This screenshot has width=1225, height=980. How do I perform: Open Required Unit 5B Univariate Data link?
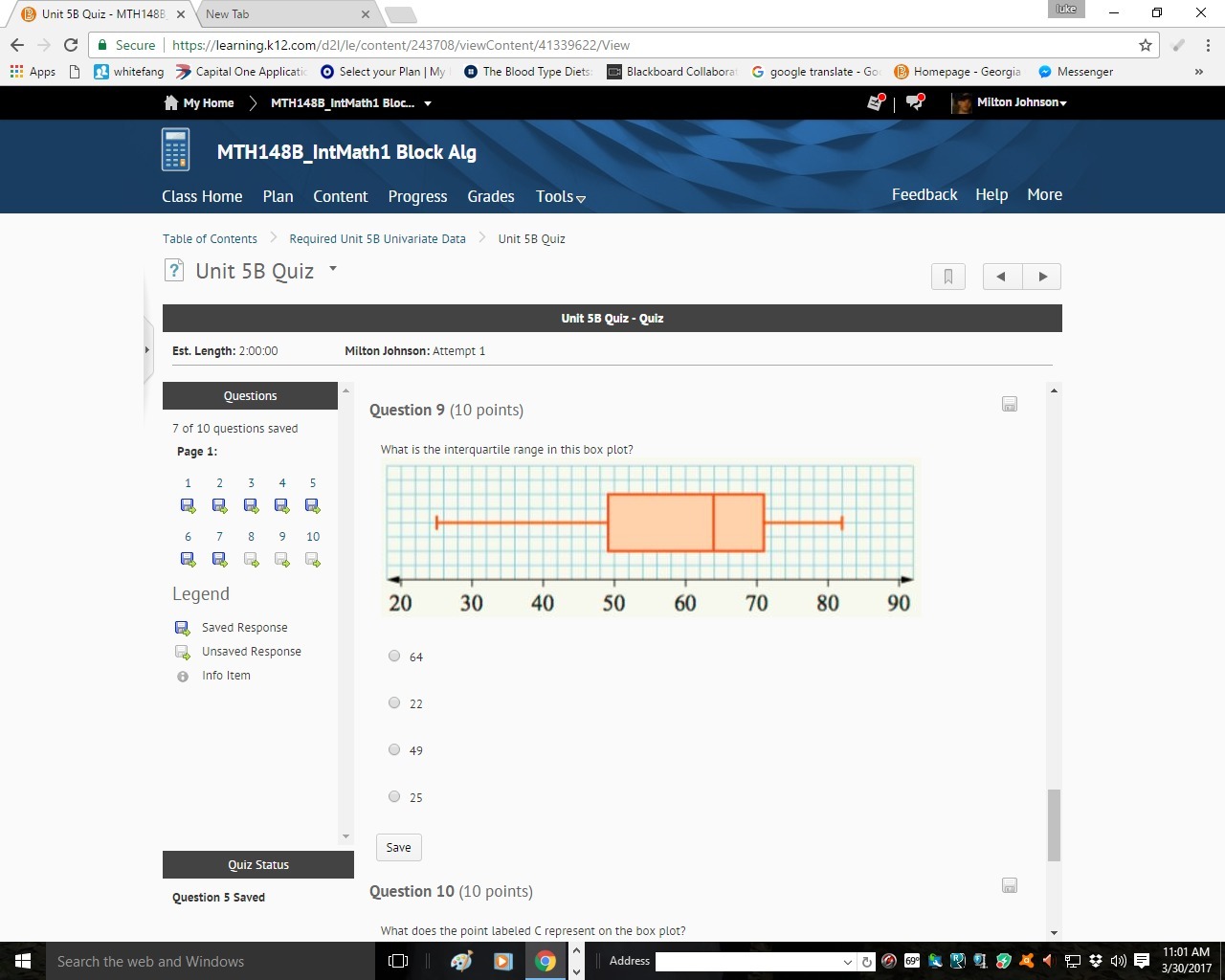(377, 239)
